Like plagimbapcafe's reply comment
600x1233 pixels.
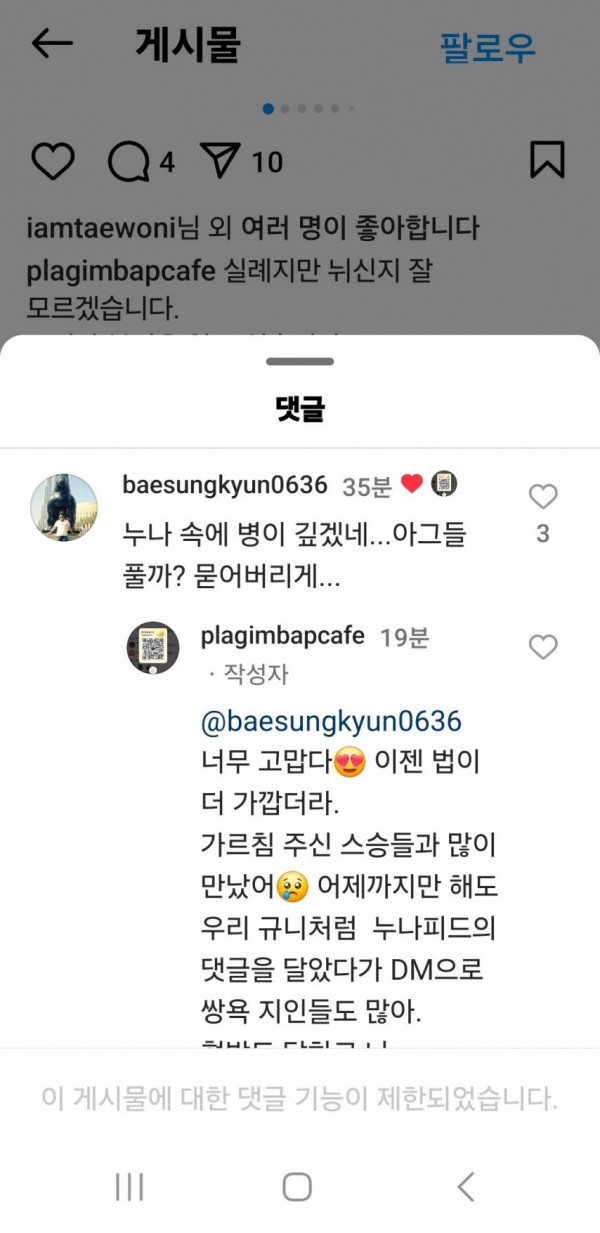[x=543, y=647]
